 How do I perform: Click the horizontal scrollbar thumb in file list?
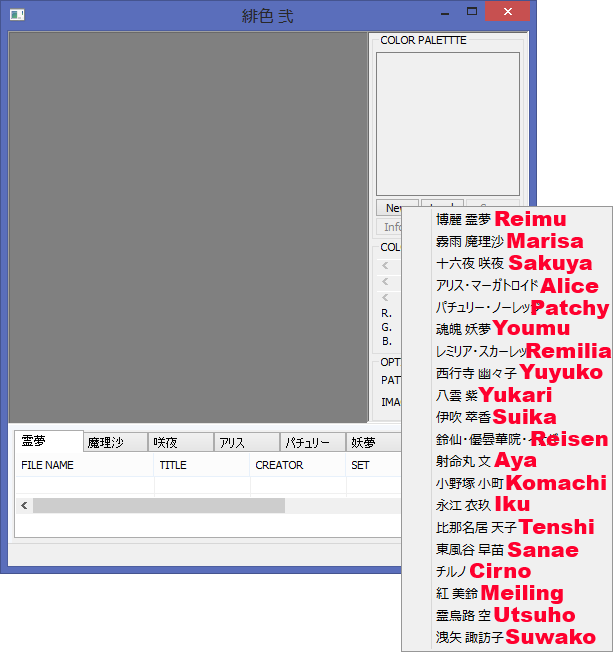(x=159, y=506)
